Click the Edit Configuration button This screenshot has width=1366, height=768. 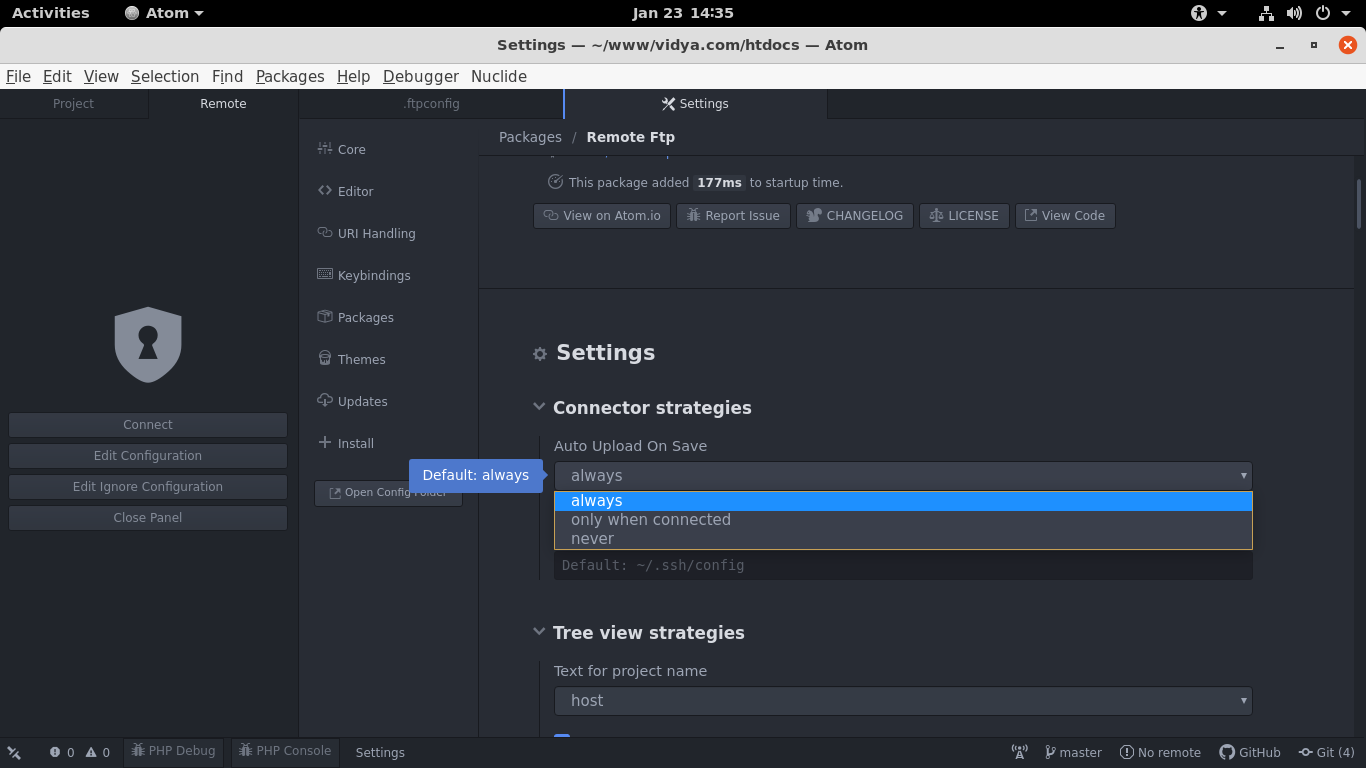tap(148, 456)
